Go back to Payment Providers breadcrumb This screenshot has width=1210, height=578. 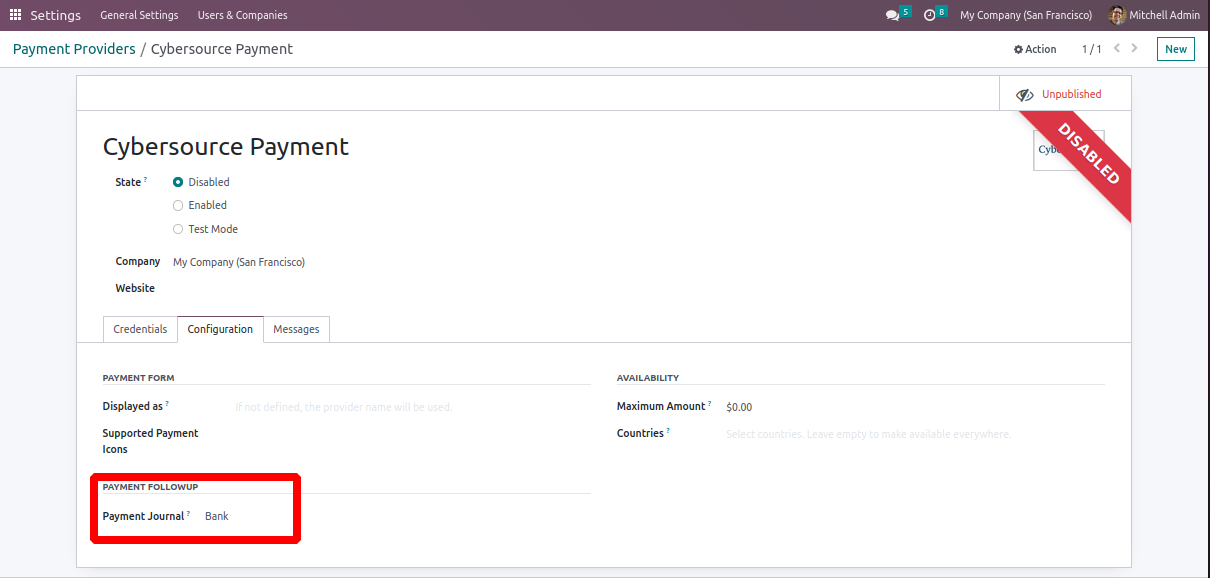click(74, 49)
